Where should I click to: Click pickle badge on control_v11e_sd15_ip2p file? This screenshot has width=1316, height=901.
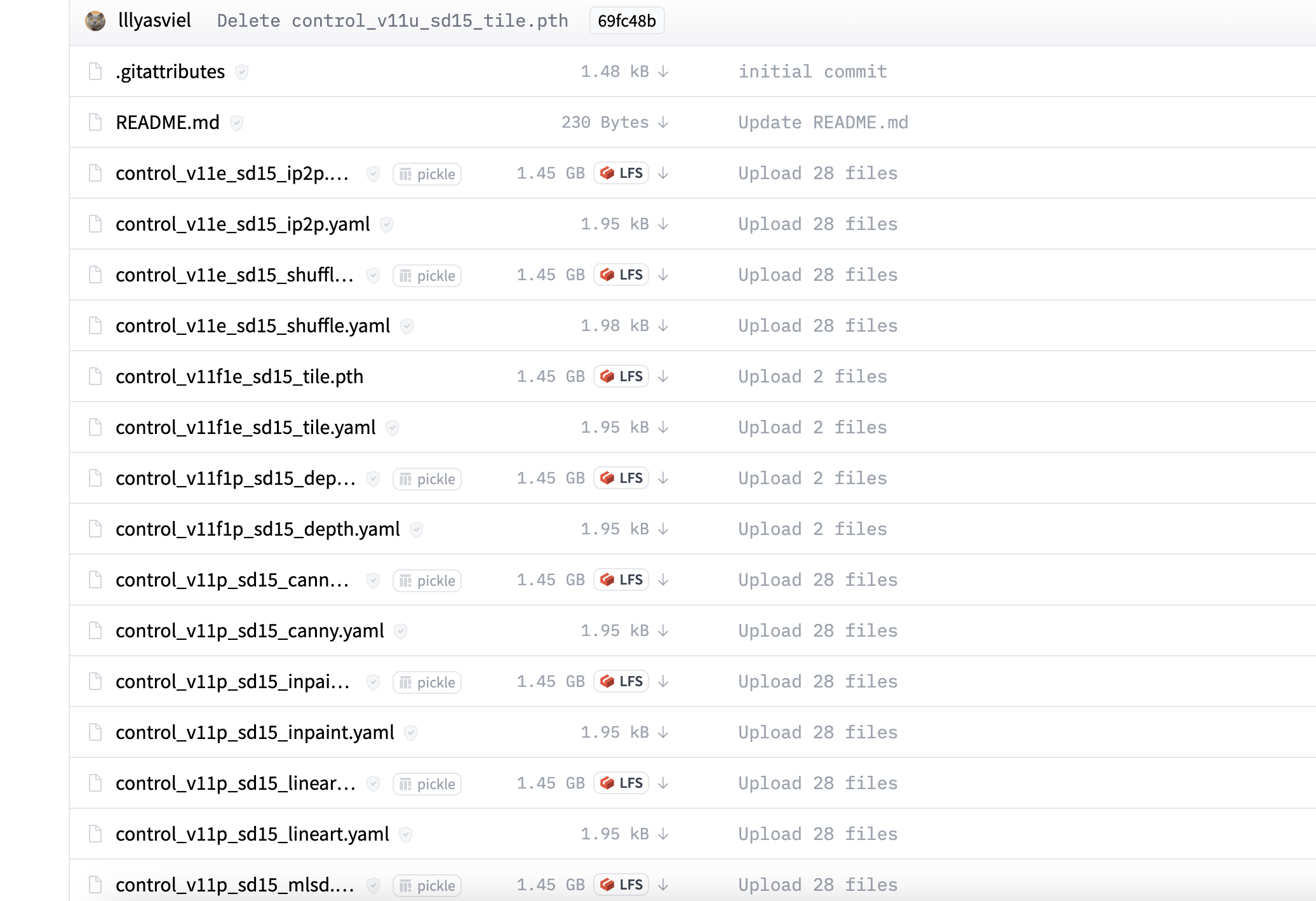[427, 173]
